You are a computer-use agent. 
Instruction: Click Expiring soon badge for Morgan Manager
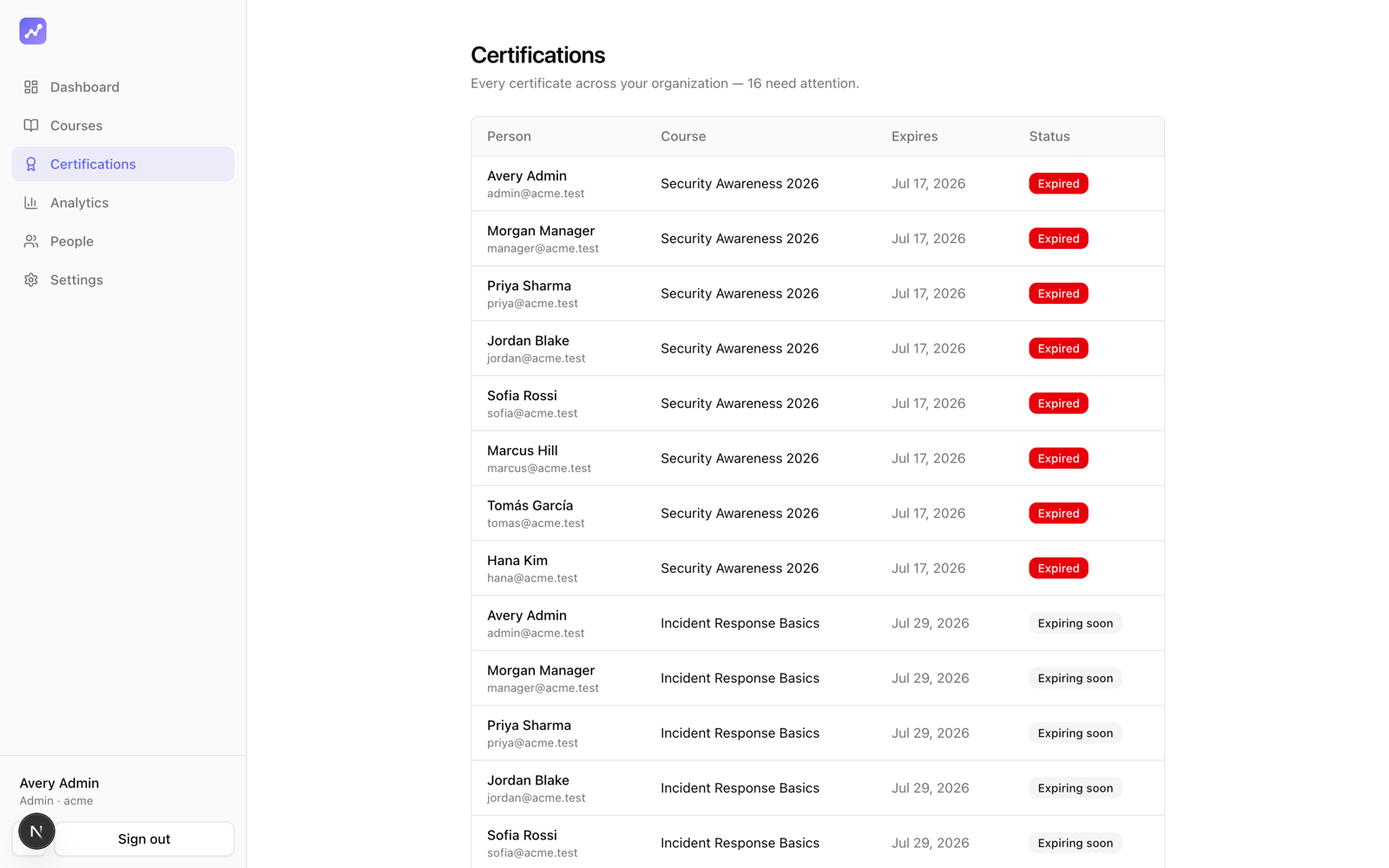1075,678
